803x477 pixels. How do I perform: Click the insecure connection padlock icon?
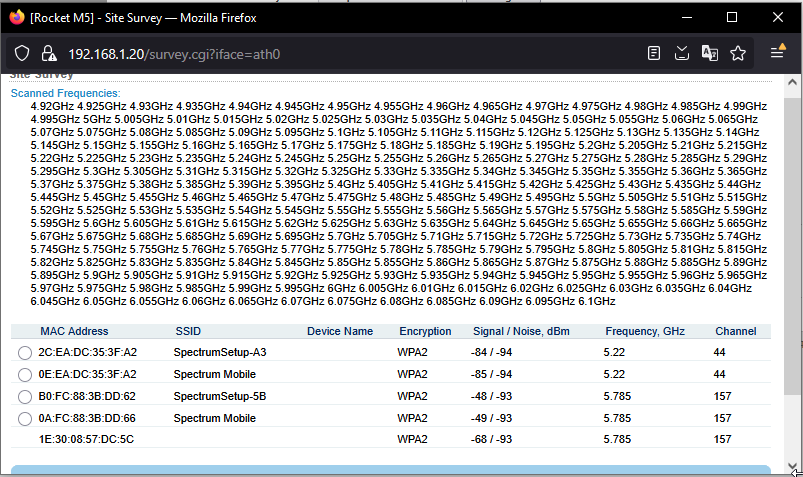coord(49,53)
